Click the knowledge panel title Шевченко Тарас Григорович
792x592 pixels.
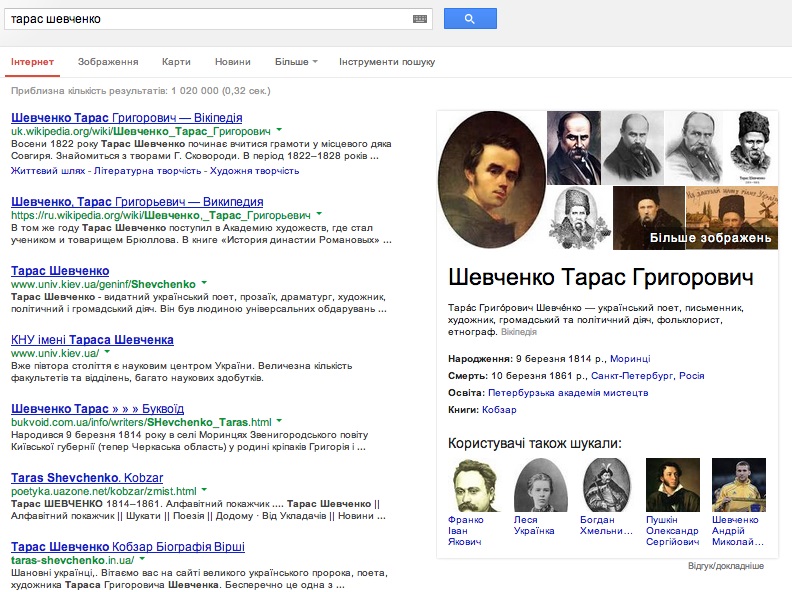(x=601, y=277)
